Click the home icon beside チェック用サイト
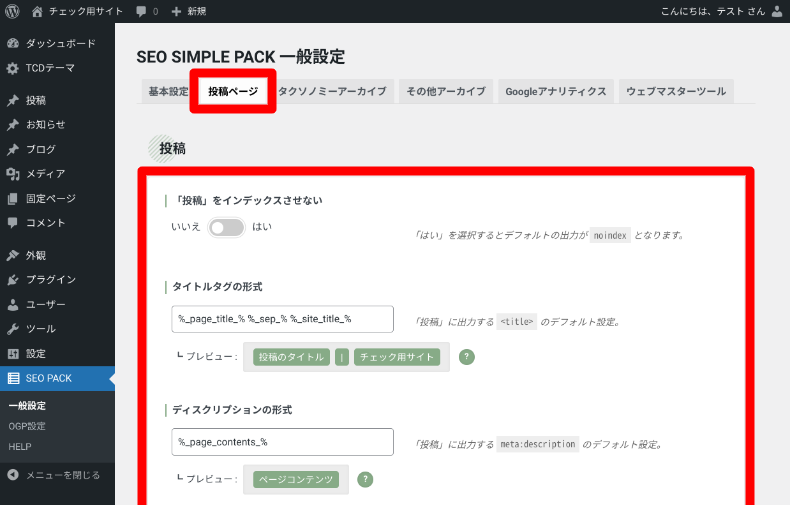Image resolution: width=790 pixels, height=505 pixels. [37, 12]
